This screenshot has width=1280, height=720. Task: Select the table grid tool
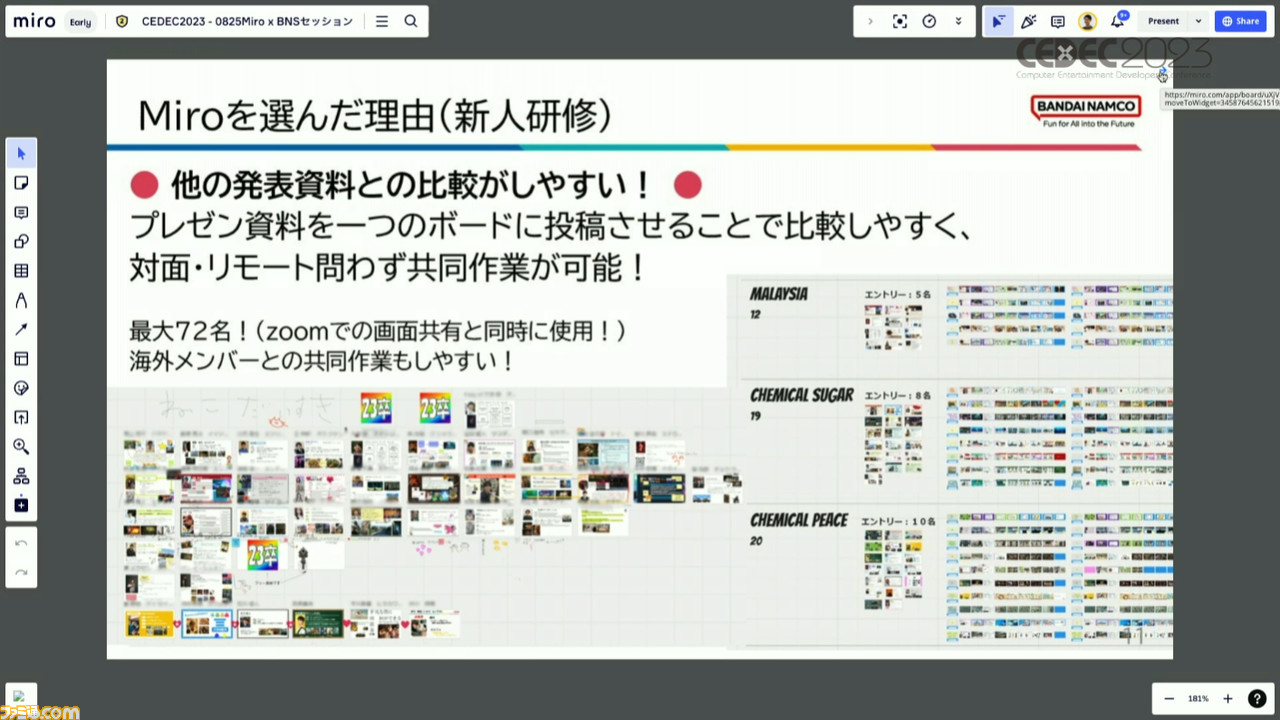(x=21, y=271)
